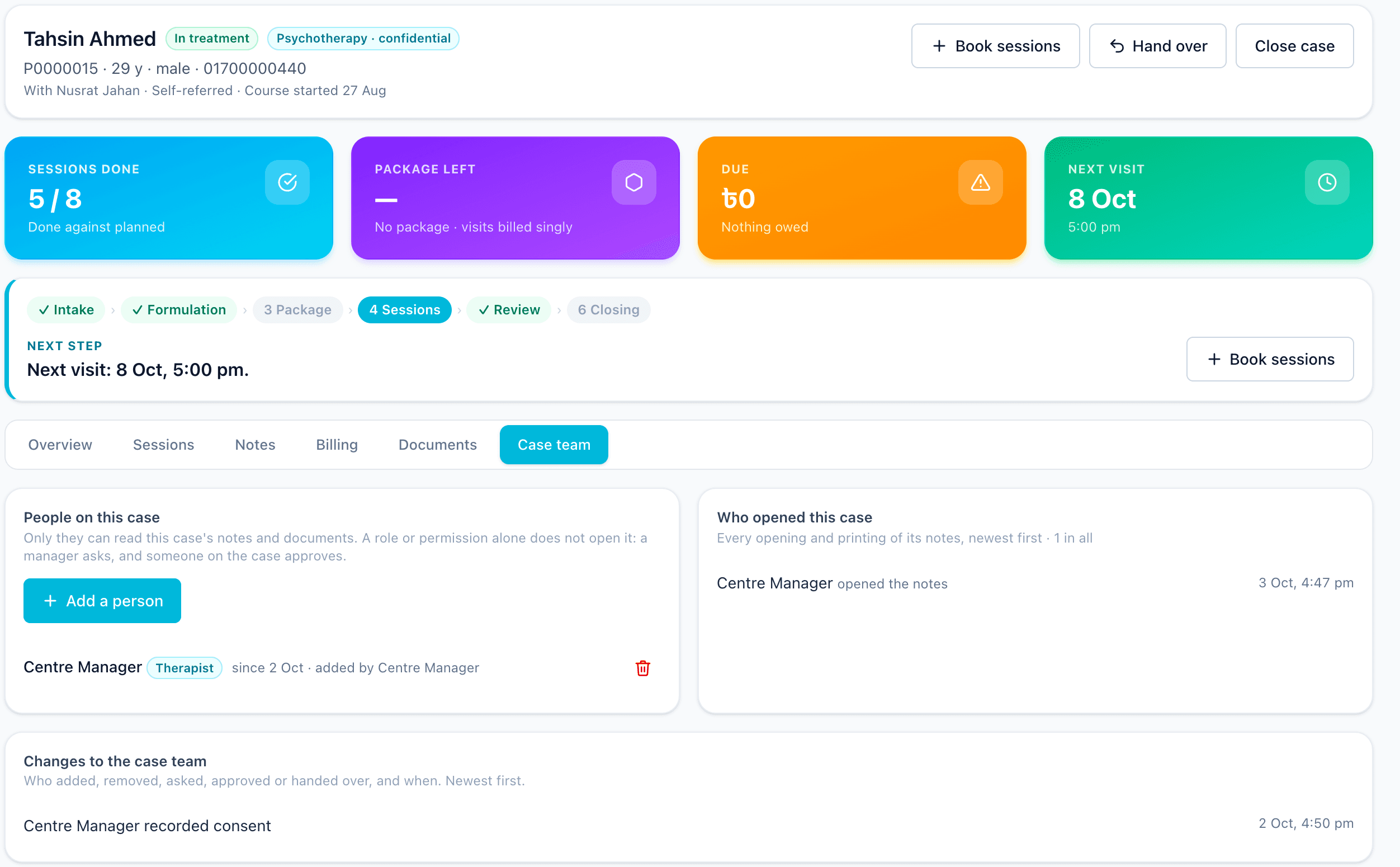This screenshot has width=1400, height=867.
Task: Click 'Next visit: 8 Oct, 5:00 pm.' text
Action: coord(138,370)
